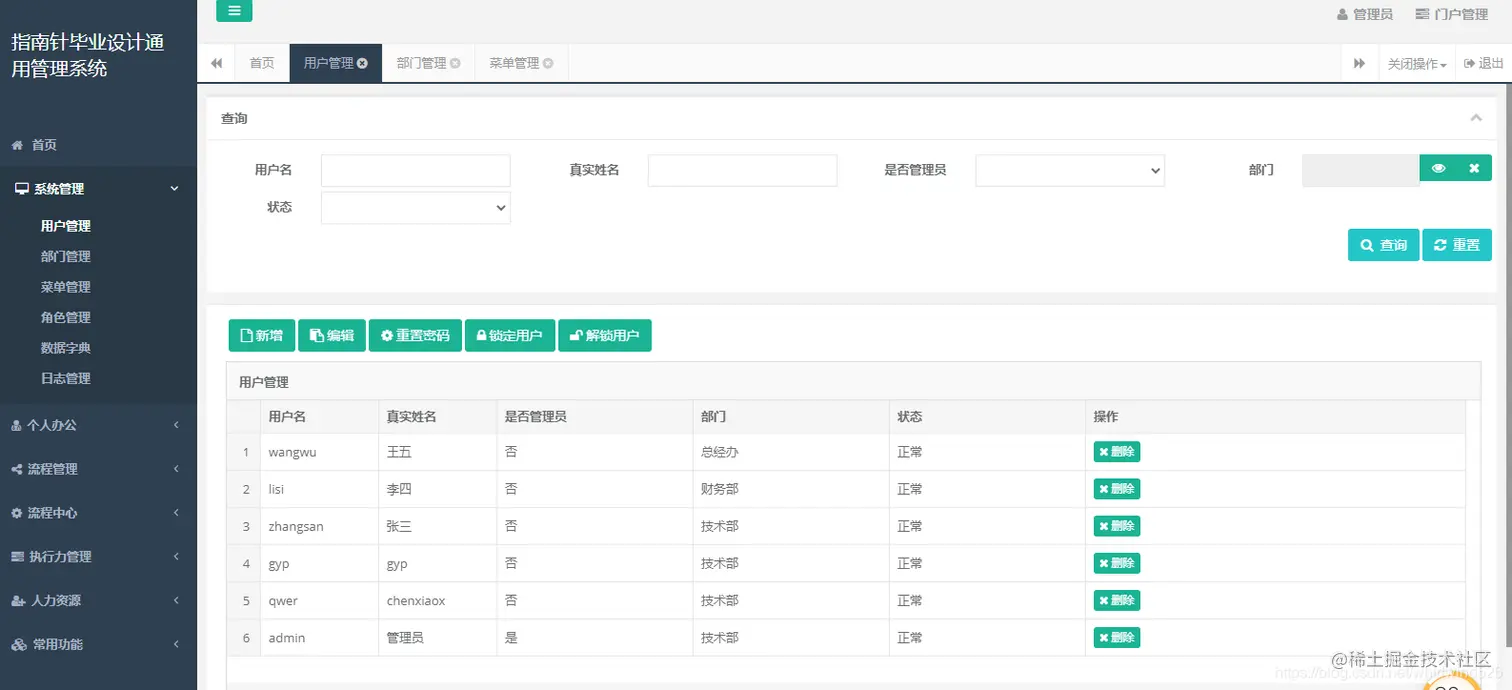
Task: Open the 是否管理员 dropdown
Action: [1070, 170]
